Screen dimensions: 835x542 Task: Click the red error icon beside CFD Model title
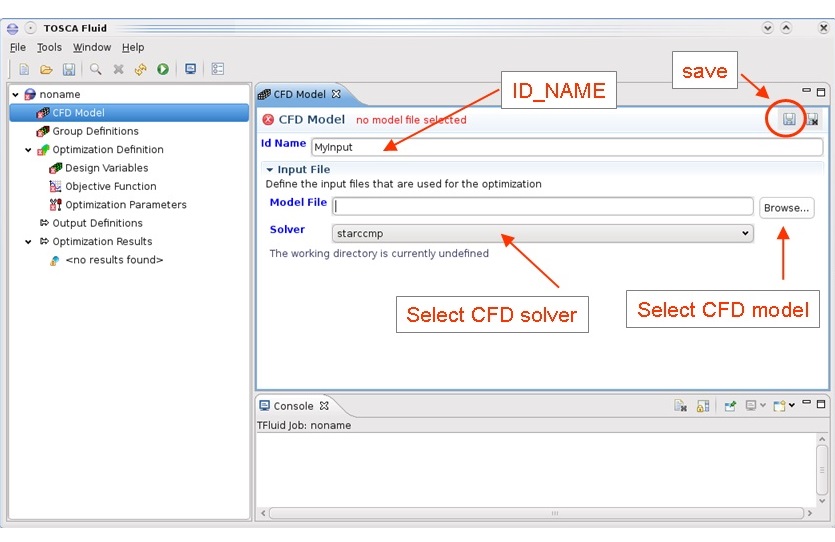click(268, 120)
